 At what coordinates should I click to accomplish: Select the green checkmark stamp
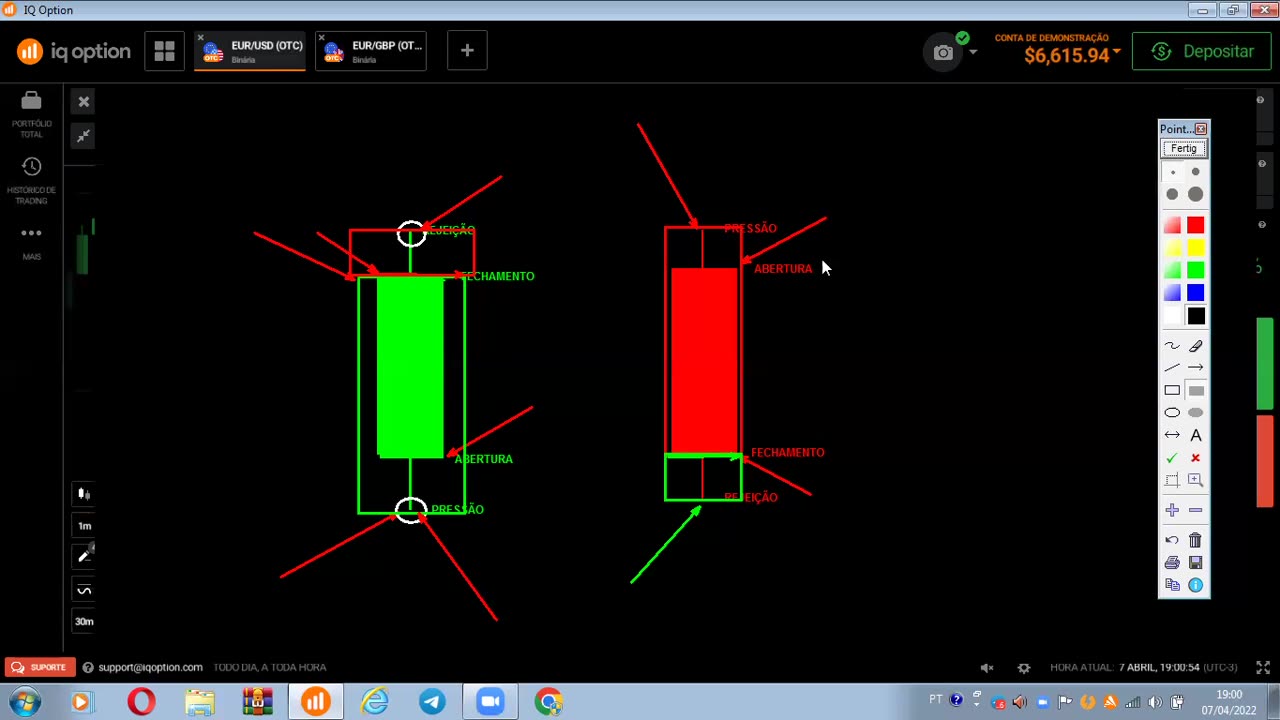click(x=1173, y=458)
